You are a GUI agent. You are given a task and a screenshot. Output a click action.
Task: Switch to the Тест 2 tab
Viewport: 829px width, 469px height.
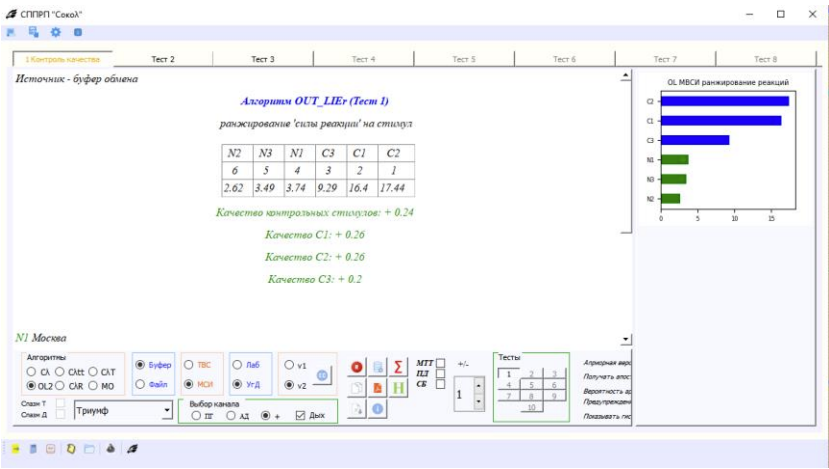(x=163, y=60)
